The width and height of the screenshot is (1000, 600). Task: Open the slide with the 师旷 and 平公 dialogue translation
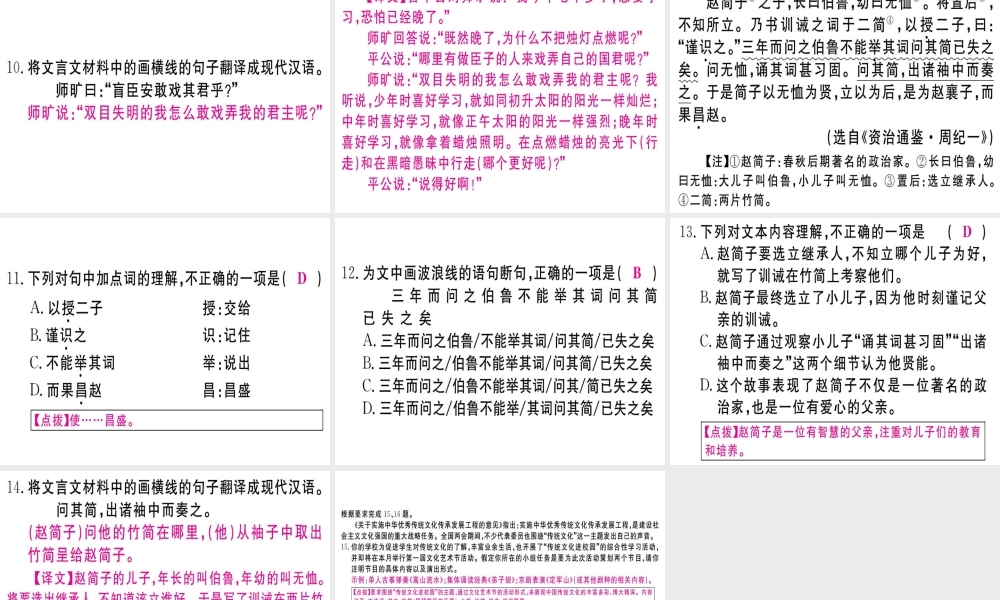[x=499, y=106]
